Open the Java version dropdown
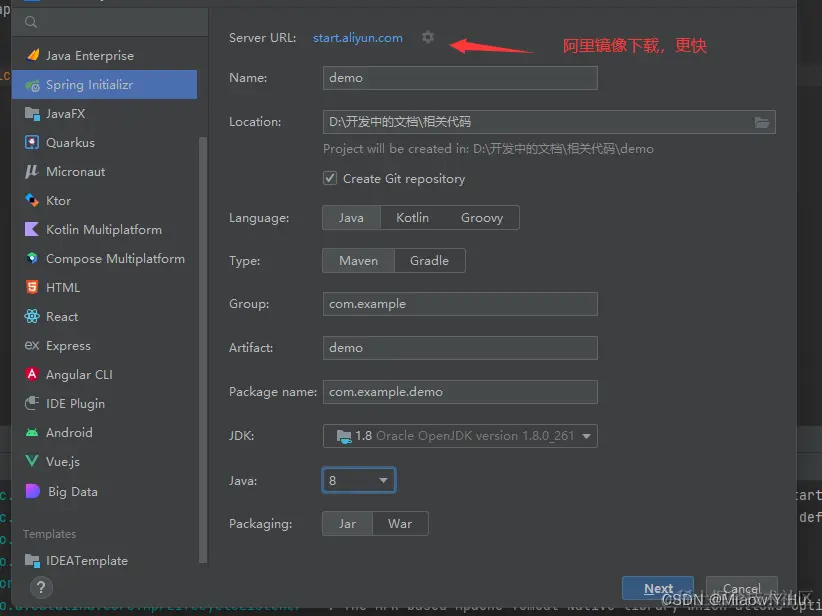822x616 pixels. (x=359, y=480)
